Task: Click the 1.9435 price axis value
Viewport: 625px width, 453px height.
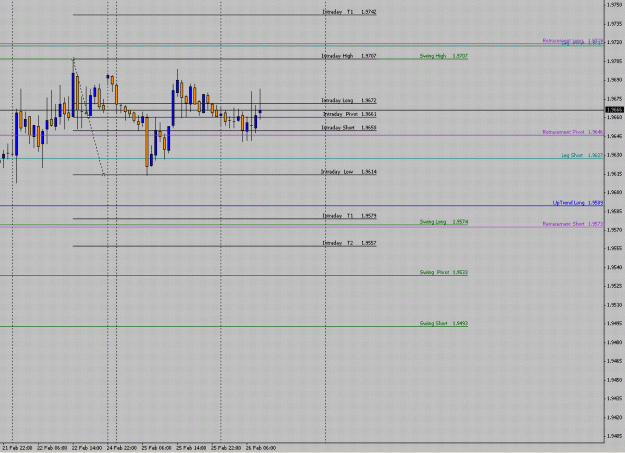Action: pos(614,398)
